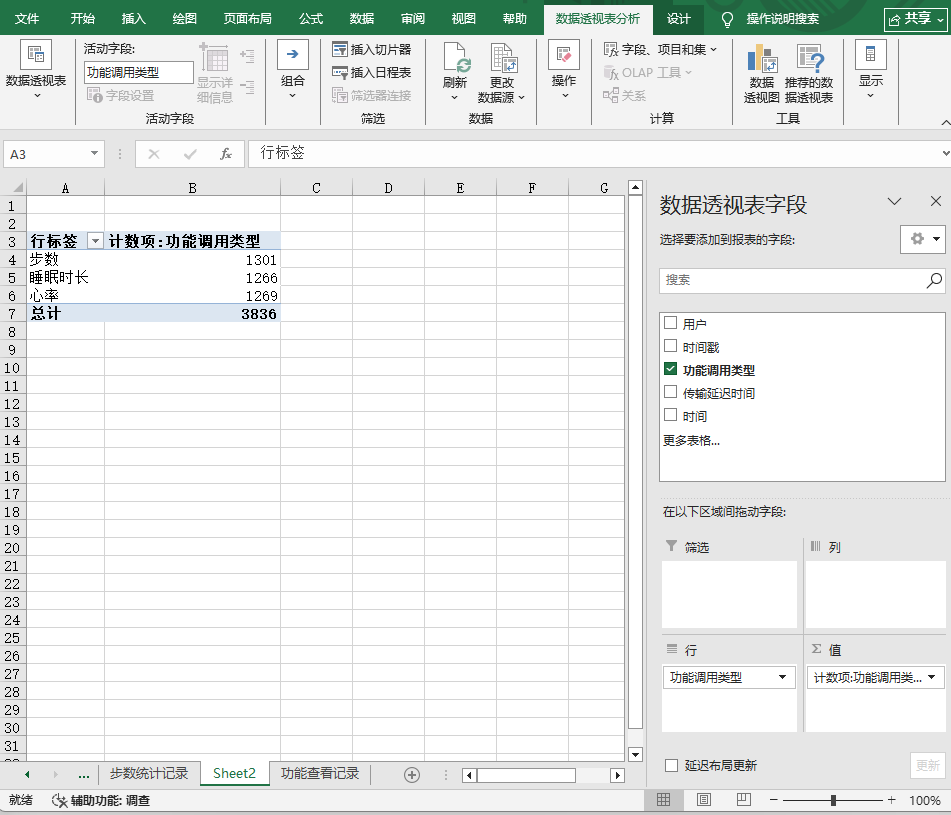This screenshot has height=815, width=951.
Task: Click the 100% zoom level
Action: coord(924,800)
